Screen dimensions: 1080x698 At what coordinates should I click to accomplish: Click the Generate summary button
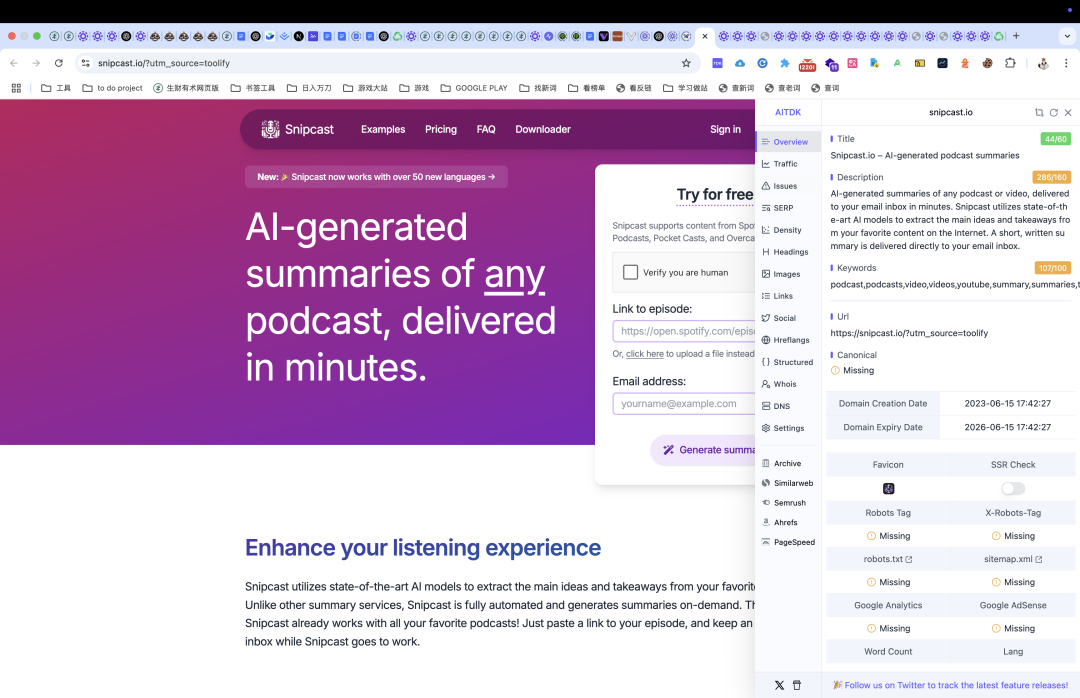[703, 450]
